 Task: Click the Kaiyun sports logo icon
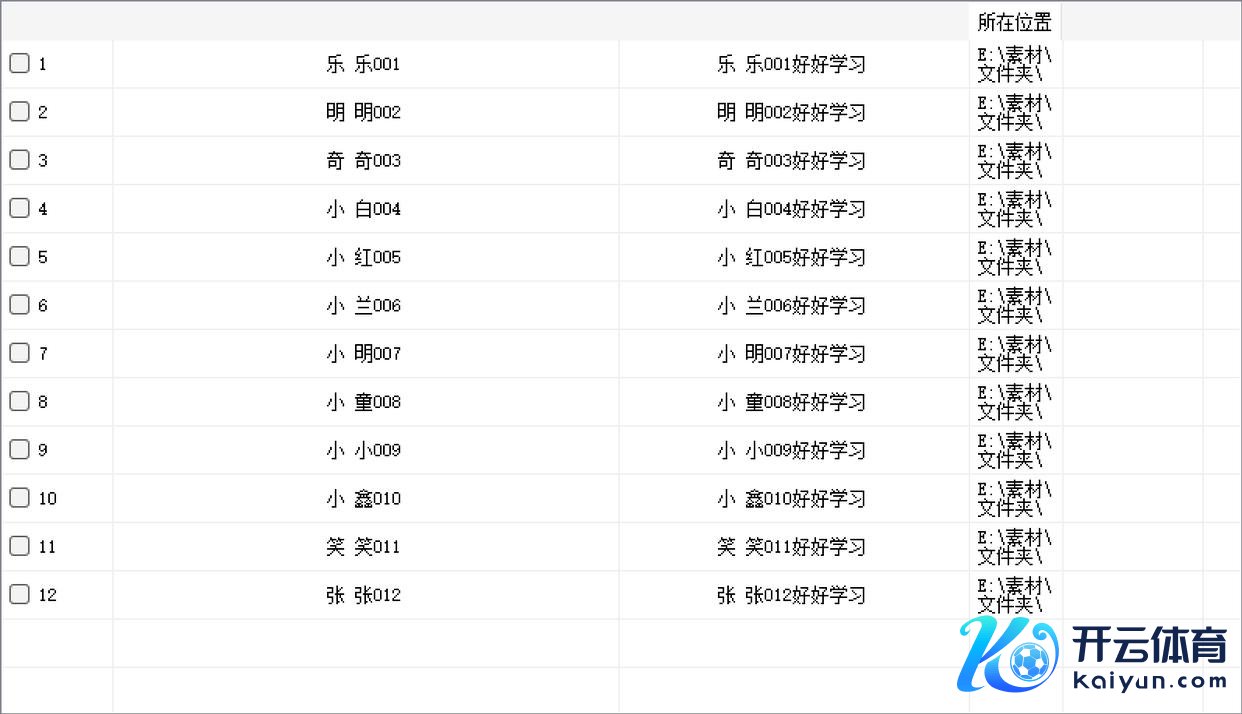pos(1008,655)
